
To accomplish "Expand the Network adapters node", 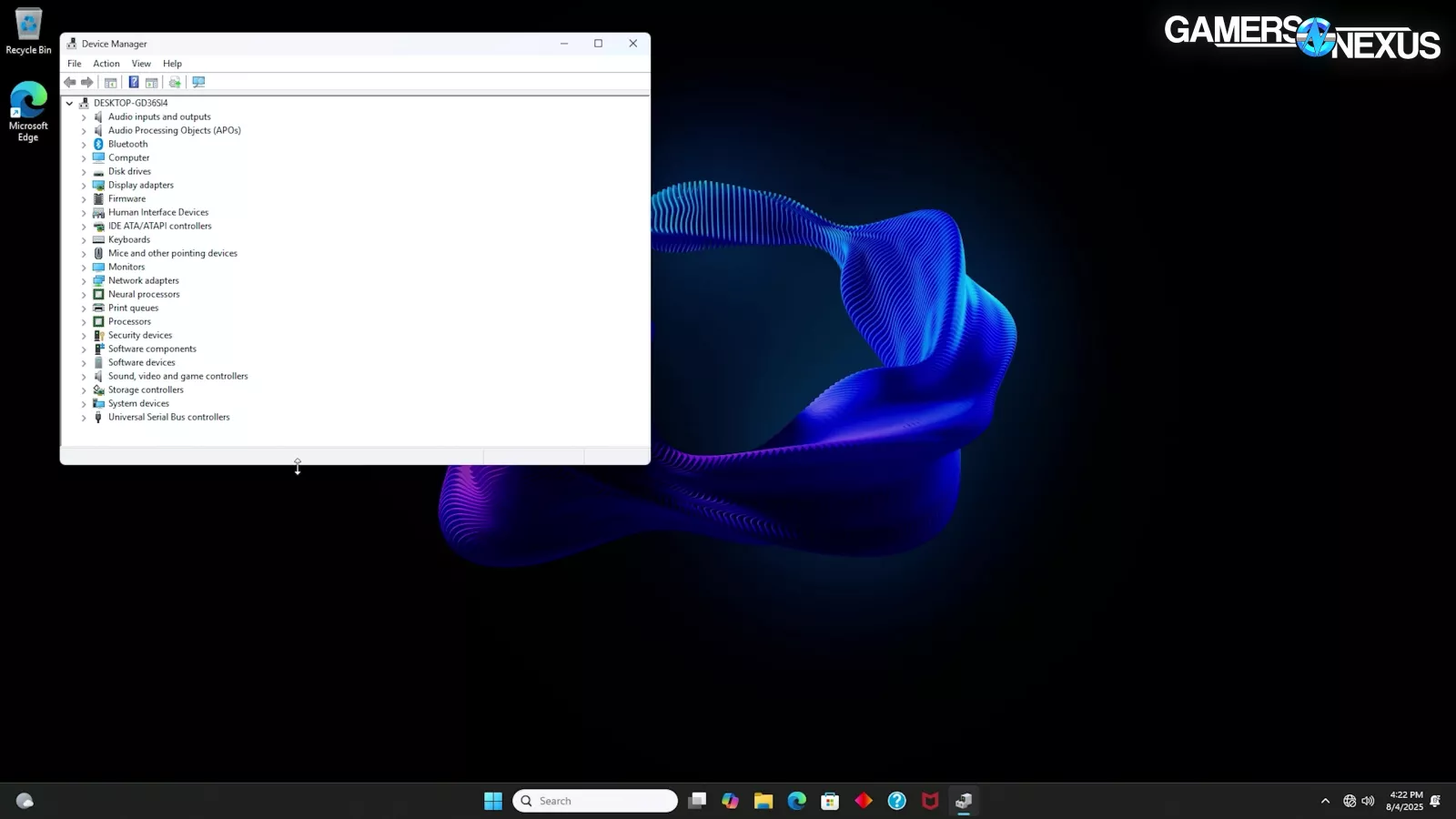I will pos(84,281).
